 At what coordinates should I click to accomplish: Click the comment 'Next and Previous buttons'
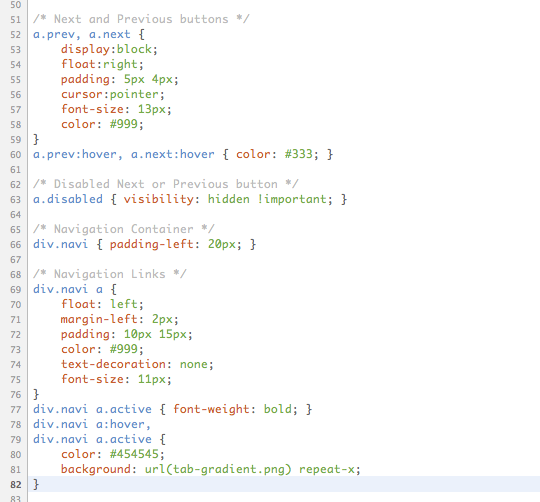coord(141,19)
